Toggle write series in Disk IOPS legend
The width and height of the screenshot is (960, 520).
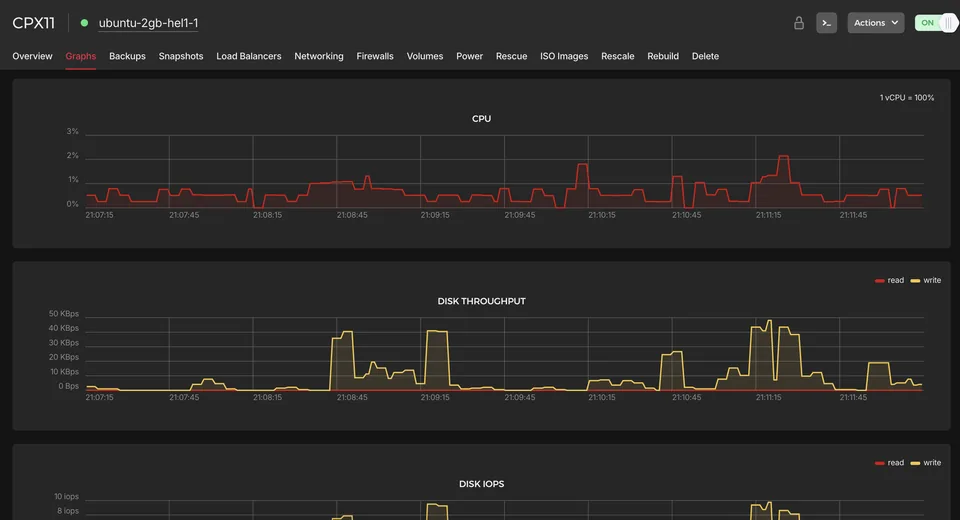point(926,462)
